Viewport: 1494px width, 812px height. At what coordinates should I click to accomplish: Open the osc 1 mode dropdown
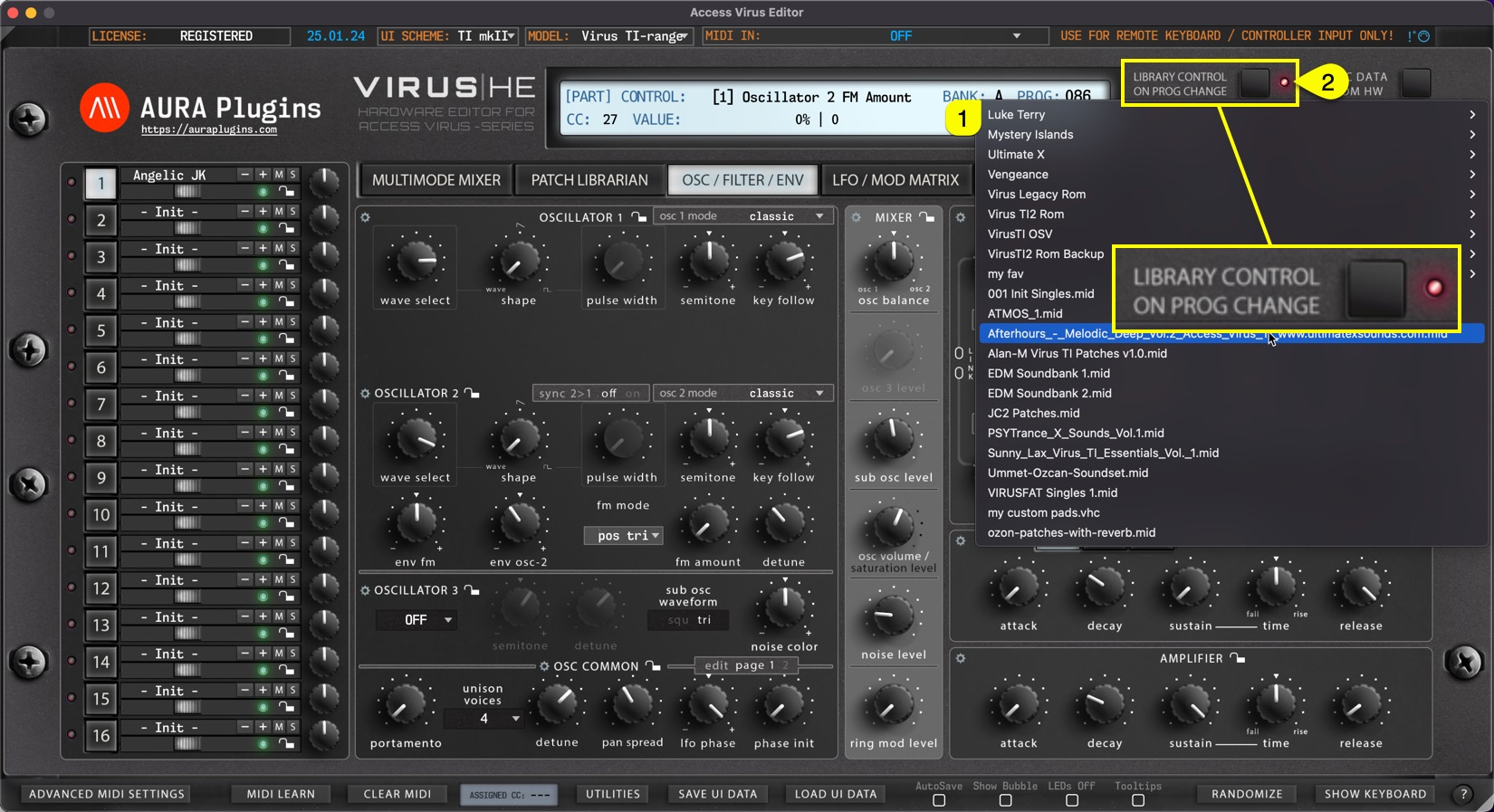pyautogui.click(x=742, y=216)
